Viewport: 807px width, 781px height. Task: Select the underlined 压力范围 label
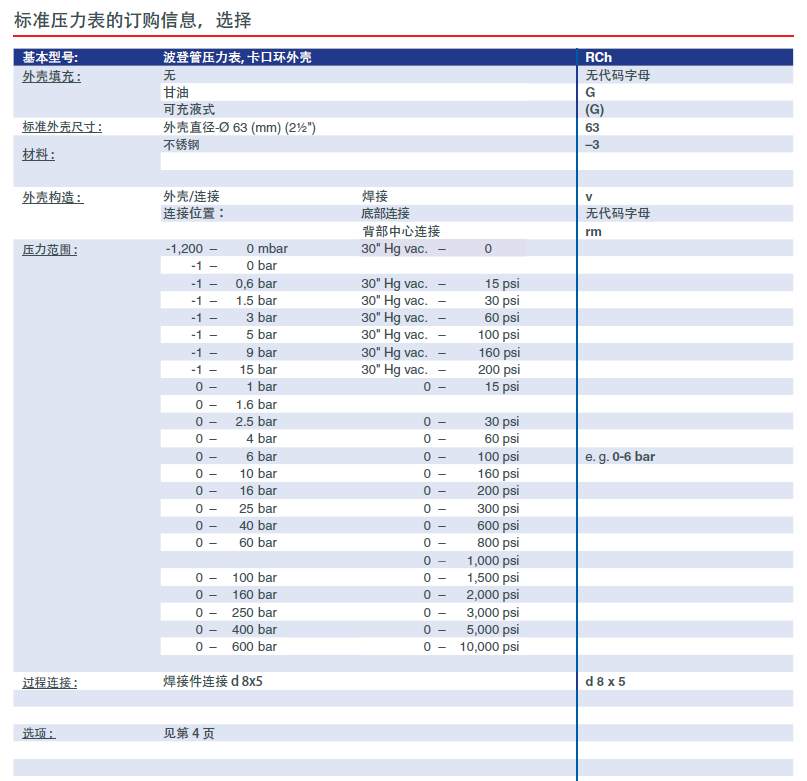click(x=50, y=250)
